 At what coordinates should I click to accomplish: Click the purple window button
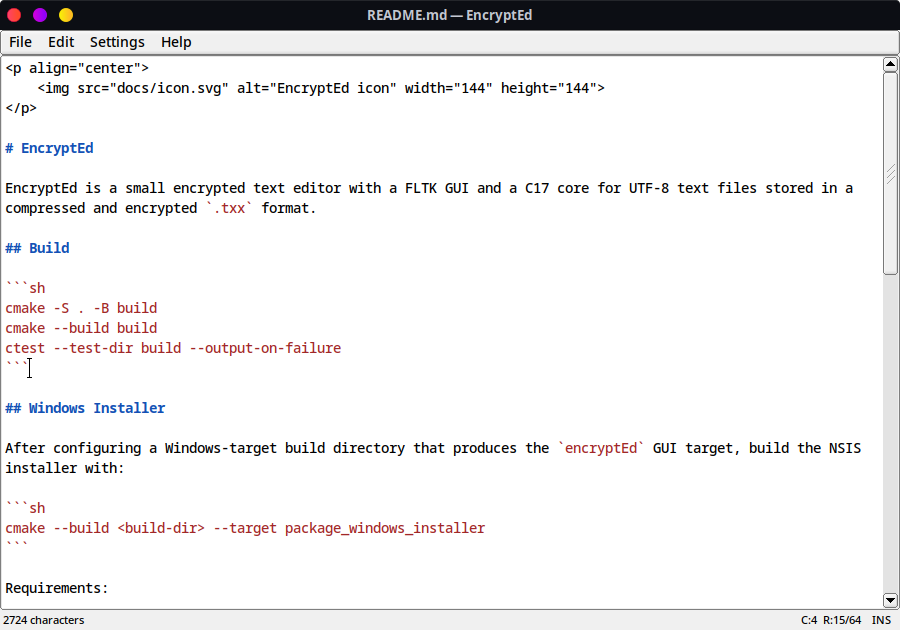[x=40, y=15]
